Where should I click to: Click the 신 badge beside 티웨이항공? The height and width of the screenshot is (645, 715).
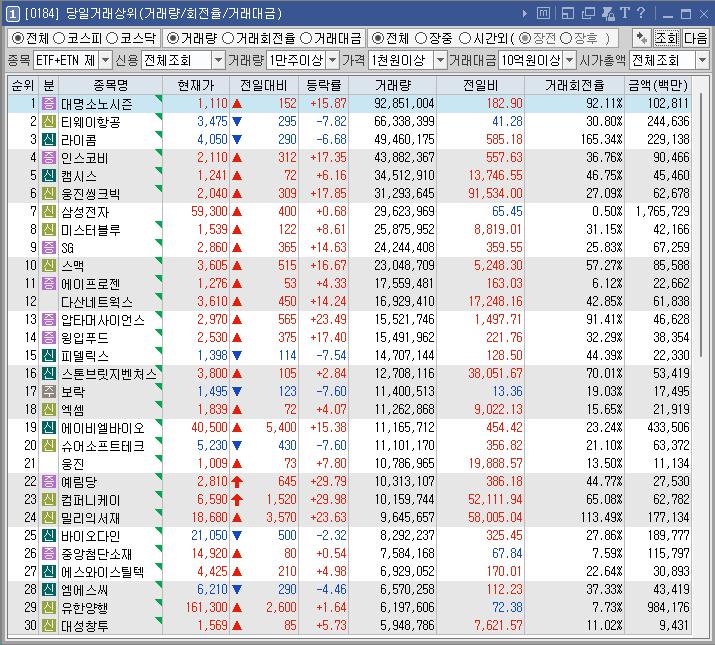click(49, 122)
